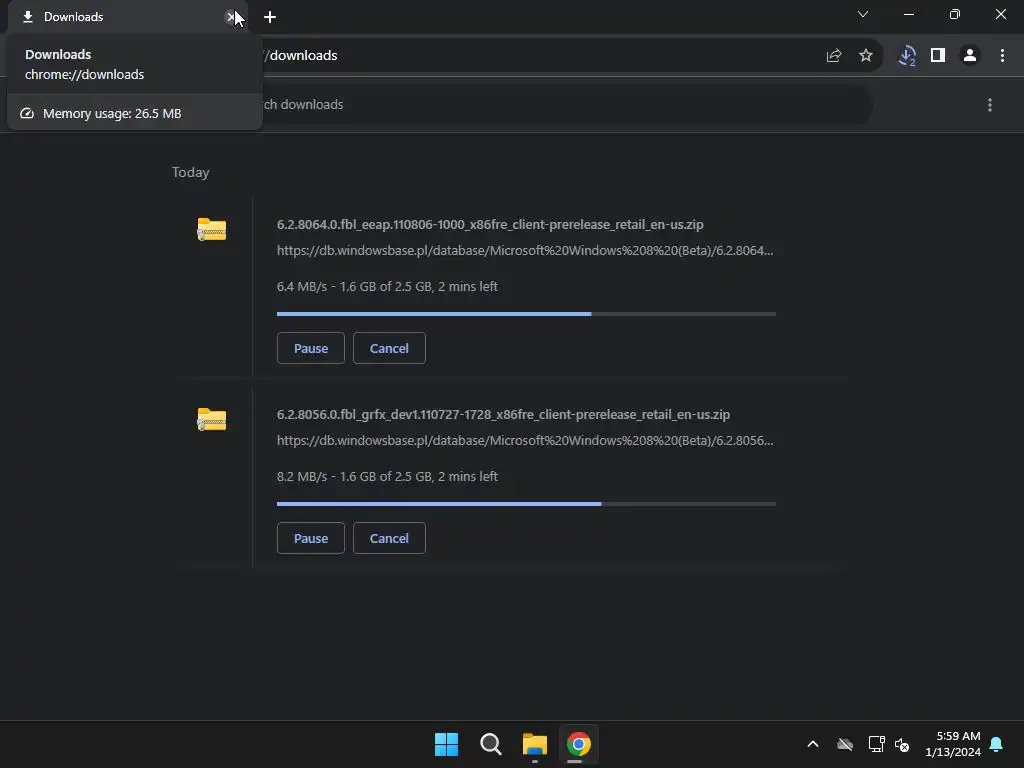This screenshot has height=768, width=1024.
Task: Open the Chrome downloads toolbar icon
Action: 906,56
